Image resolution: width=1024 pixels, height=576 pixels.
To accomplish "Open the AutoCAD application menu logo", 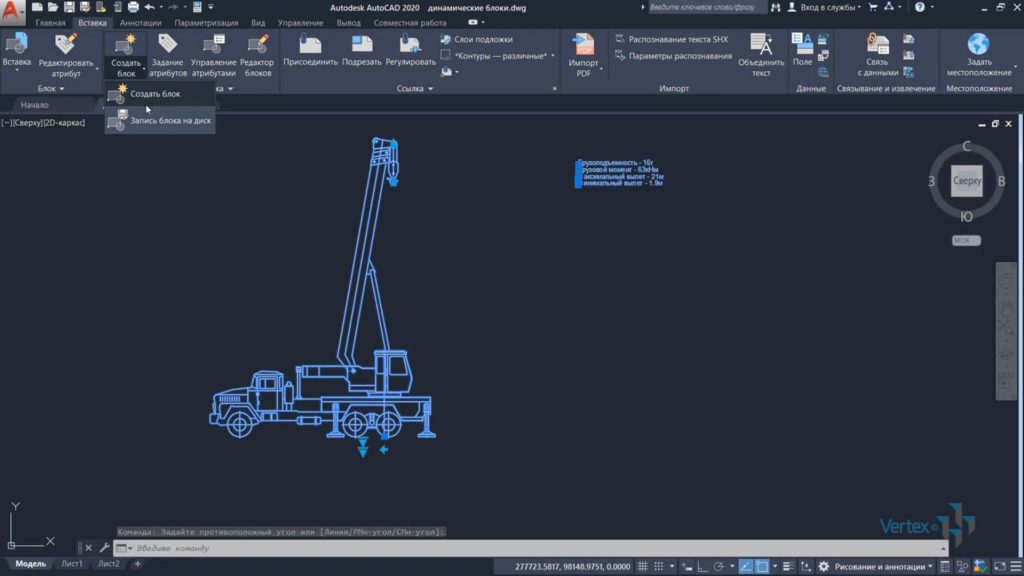I will click(11, 12).
